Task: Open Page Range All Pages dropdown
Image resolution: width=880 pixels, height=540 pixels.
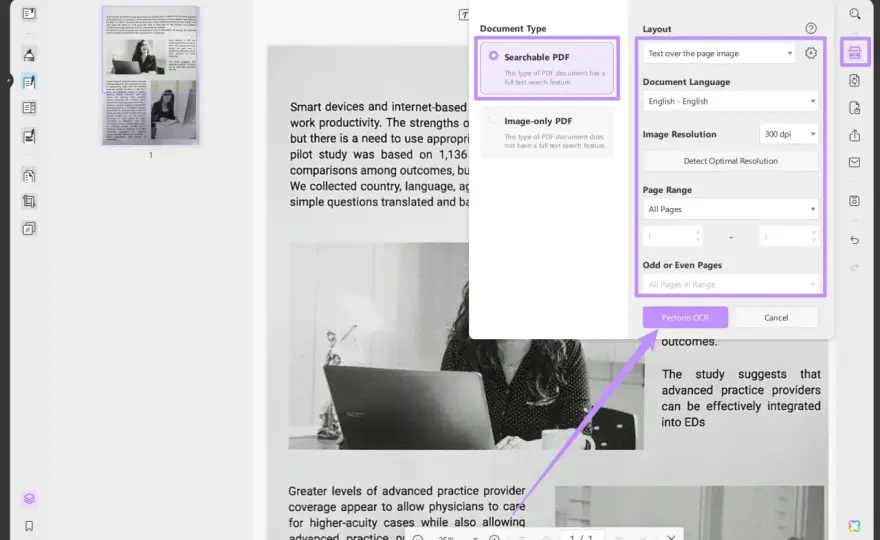Action: pos(731,209)
